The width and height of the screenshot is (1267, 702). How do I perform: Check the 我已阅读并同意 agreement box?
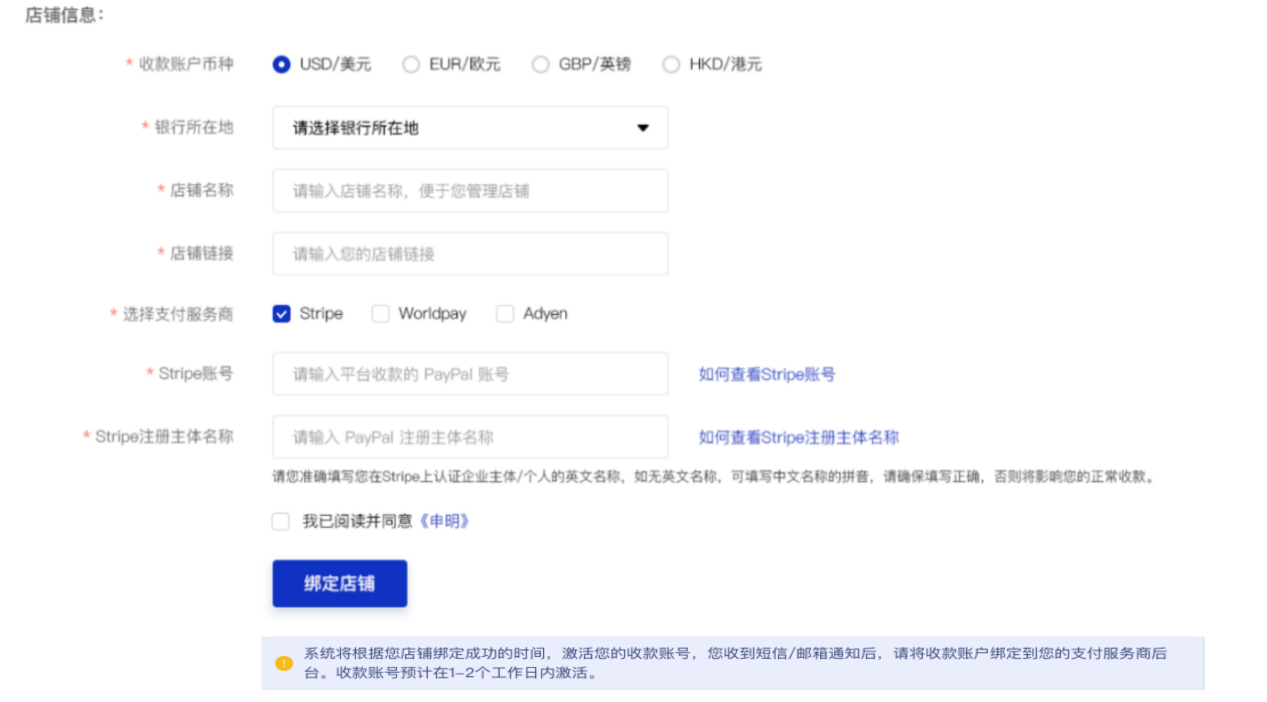tap(281, 521)
